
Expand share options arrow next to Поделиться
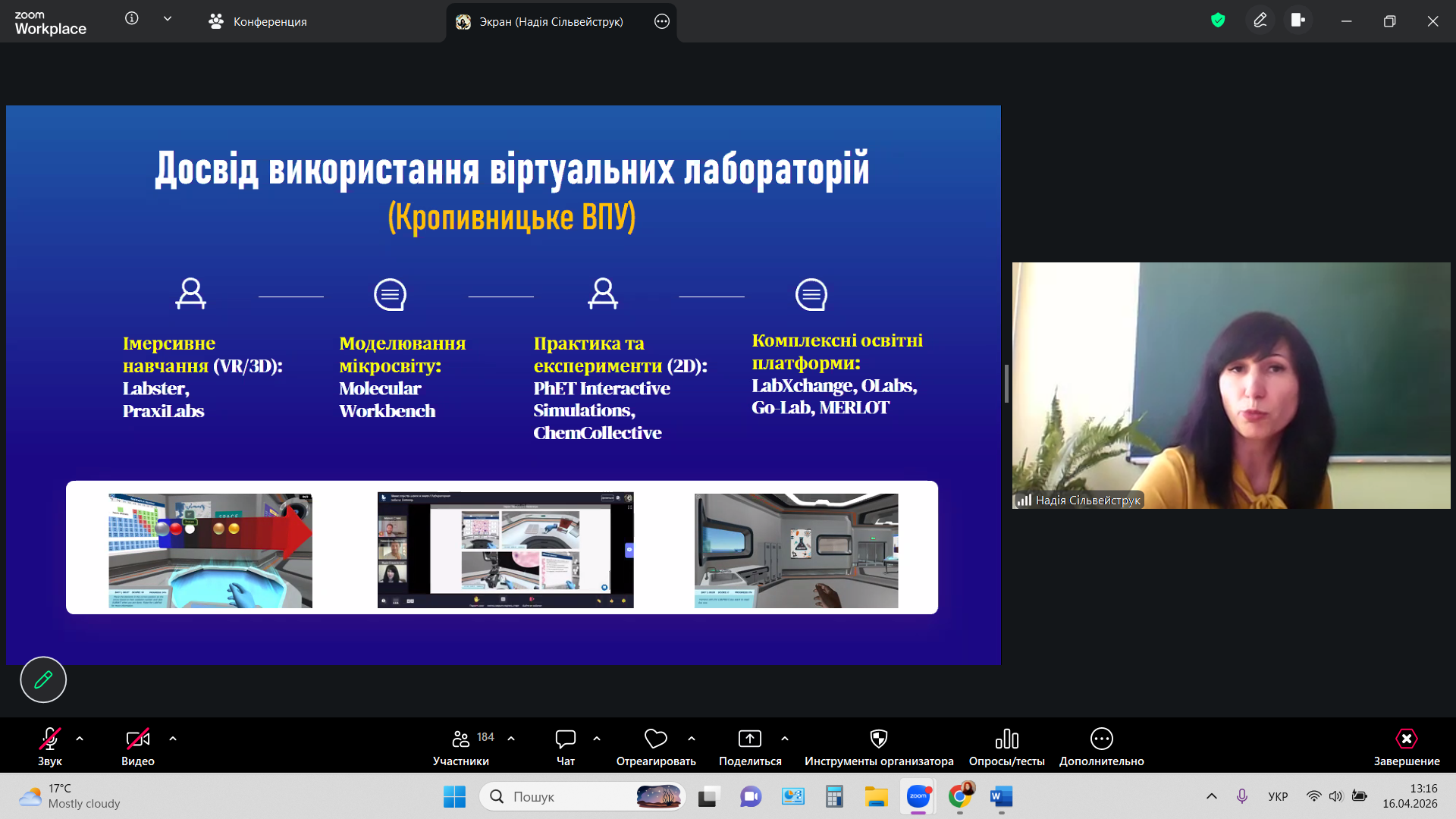785,739
